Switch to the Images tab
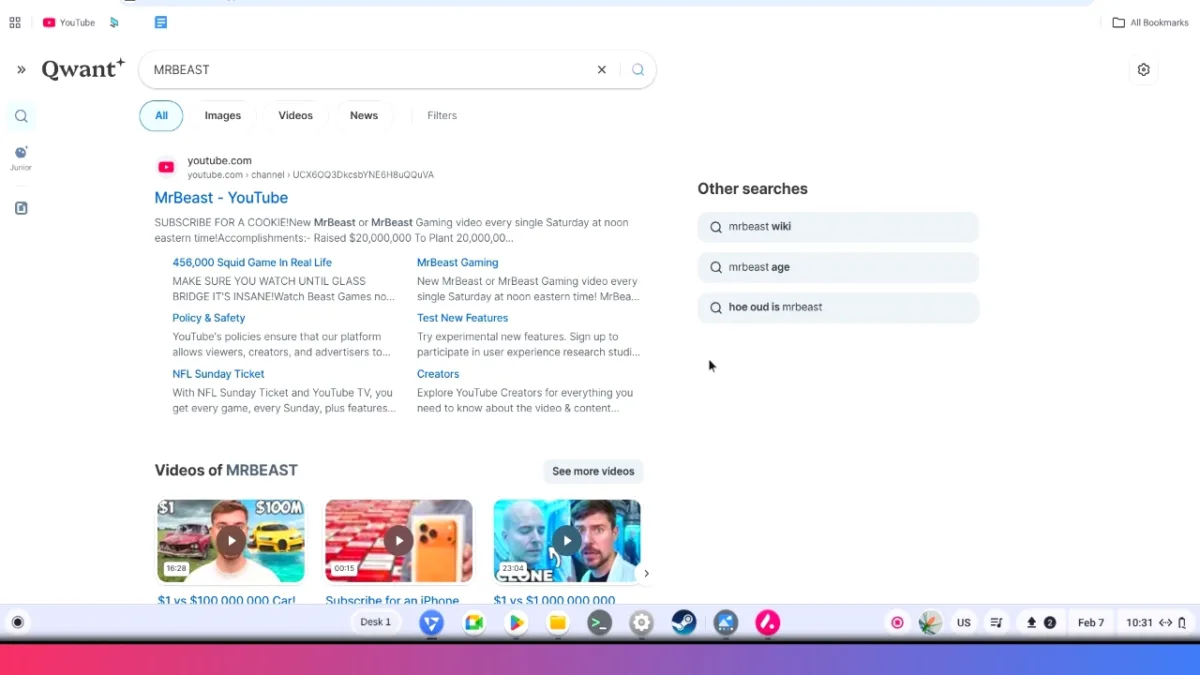 coord(222,115)
